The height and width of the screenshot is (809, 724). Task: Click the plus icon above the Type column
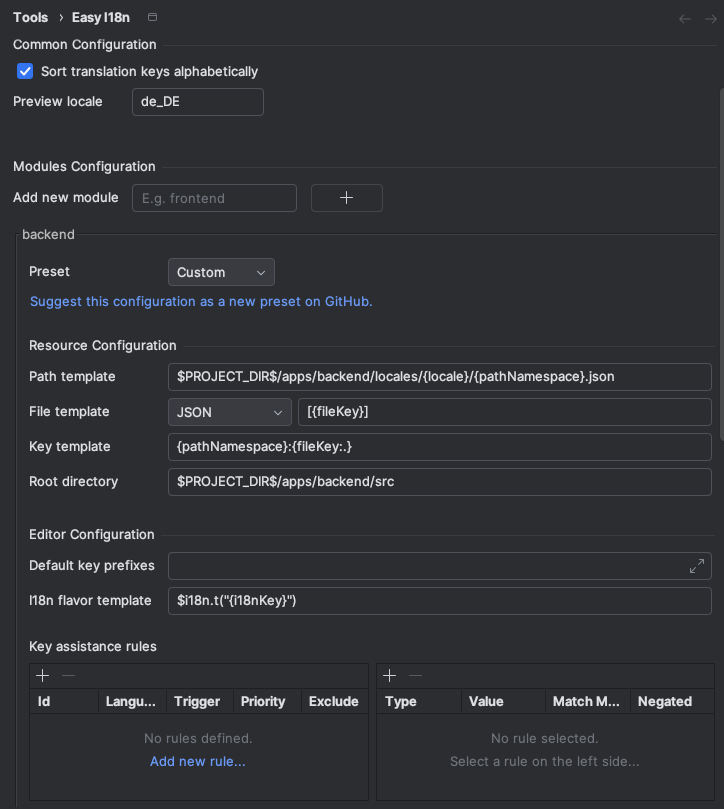coord(389,675)
